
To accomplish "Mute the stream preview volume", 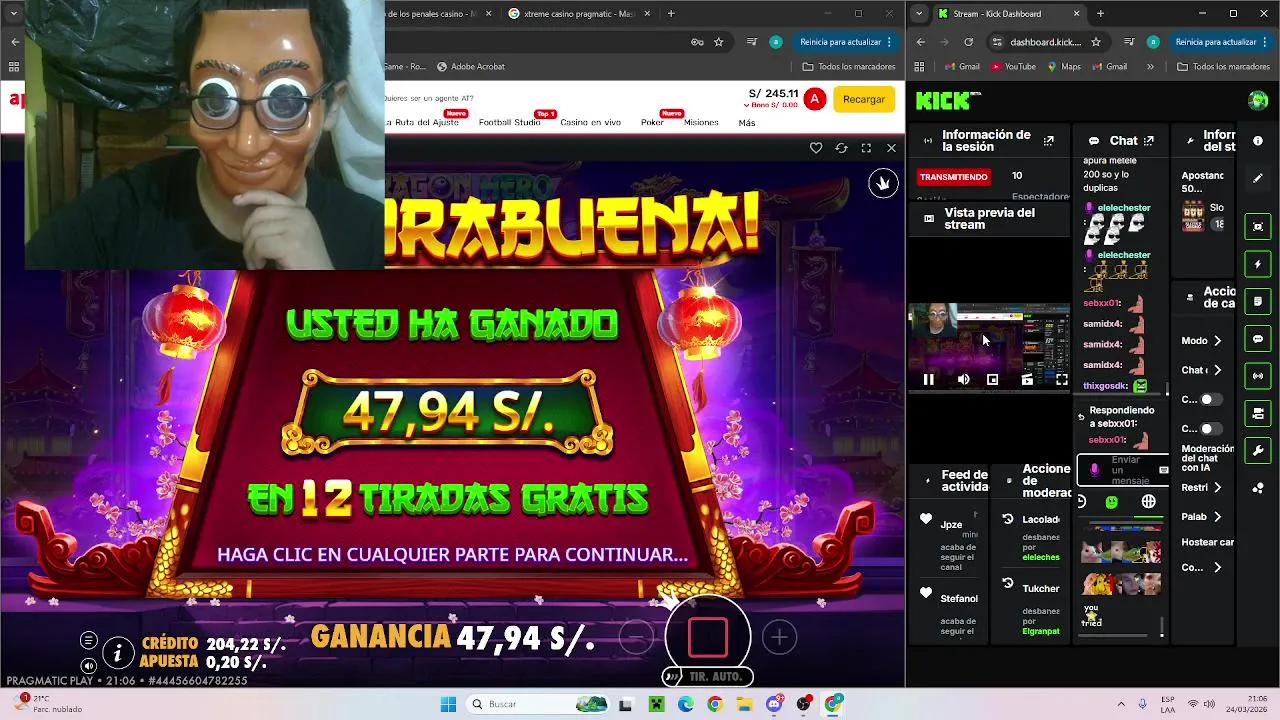I will tap(963, 379).
